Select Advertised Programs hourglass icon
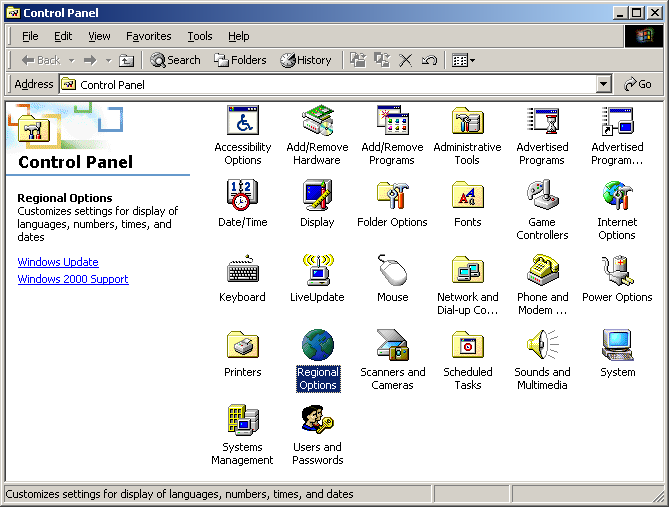The image size is (669, 507). click(x=542, y=121)
